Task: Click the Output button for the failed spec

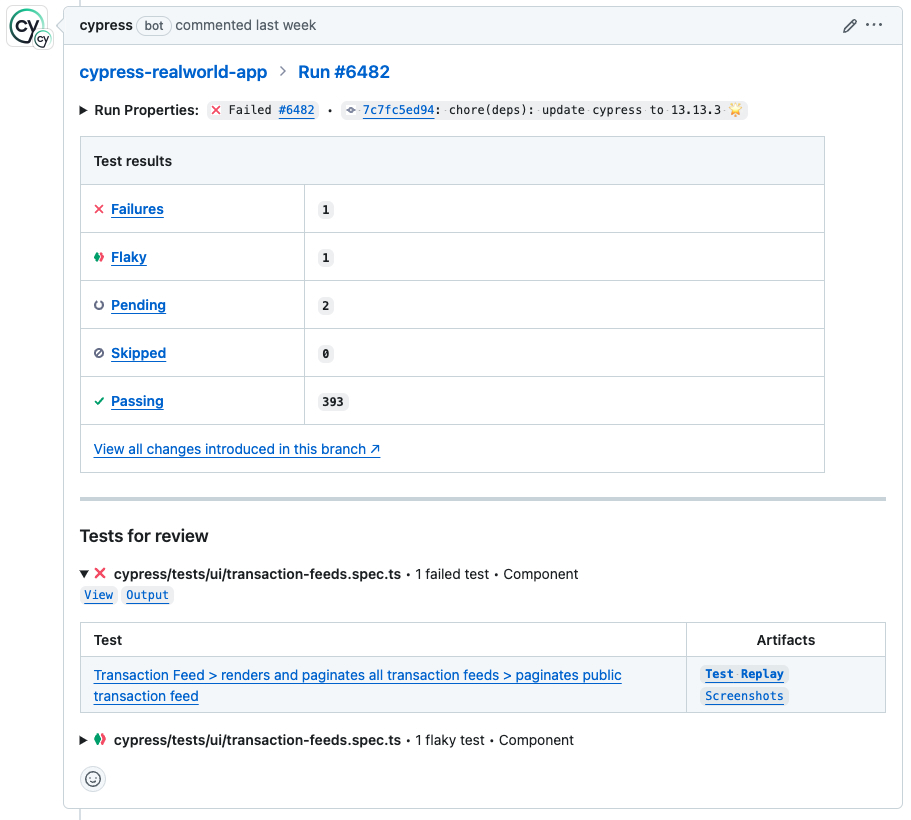Action: (147, 595)
